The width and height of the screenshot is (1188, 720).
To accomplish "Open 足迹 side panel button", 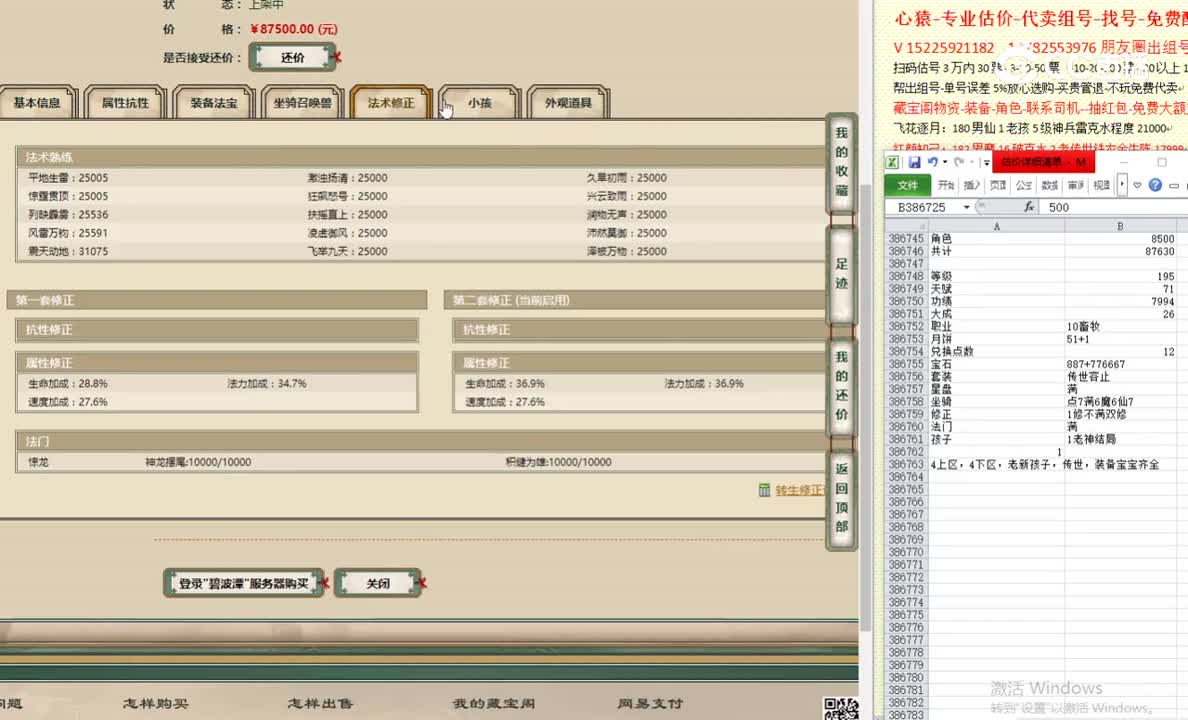I will coord(841,274).
